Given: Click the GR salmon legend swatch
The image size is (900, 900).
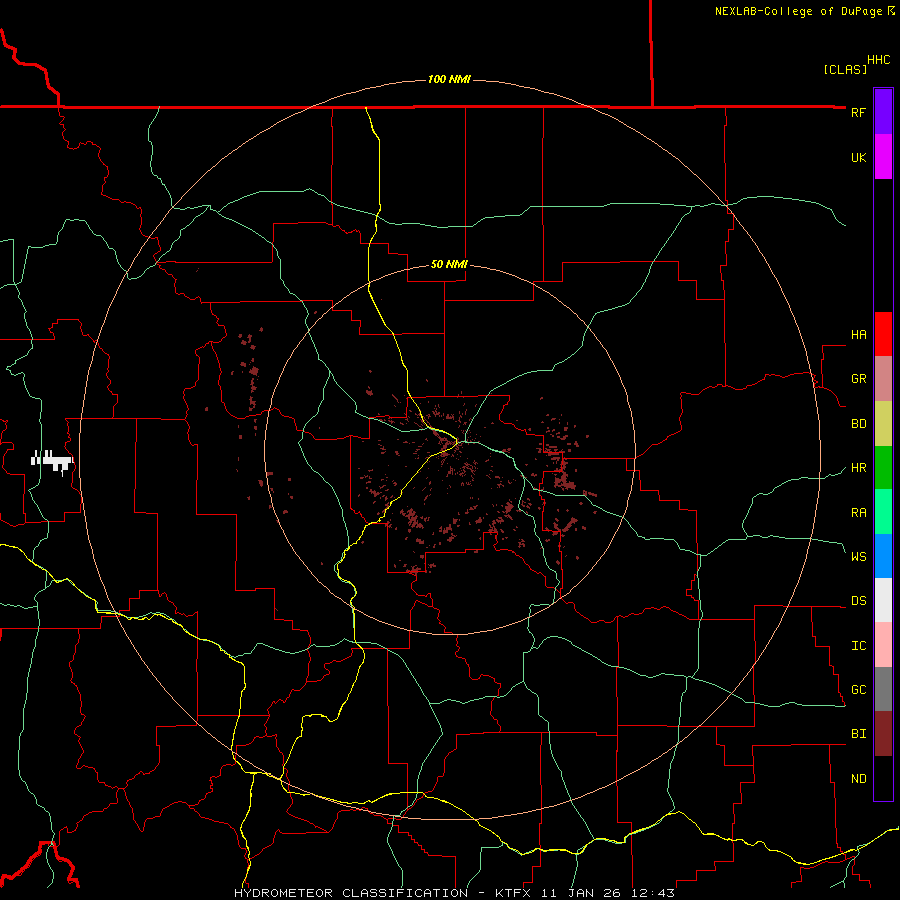Looking at the screenshot, I should [883, 379].
